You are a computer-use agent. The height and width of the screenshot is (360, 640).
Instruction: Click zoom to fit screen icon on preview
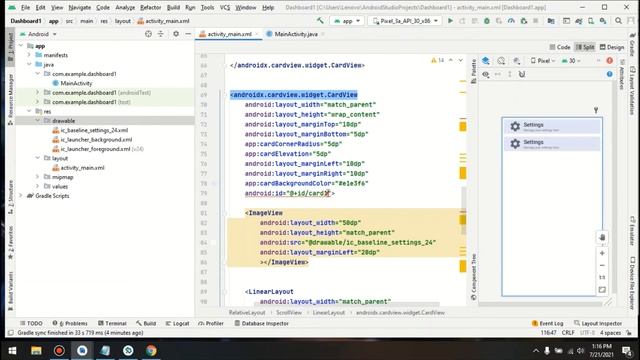tap(602, 290)
